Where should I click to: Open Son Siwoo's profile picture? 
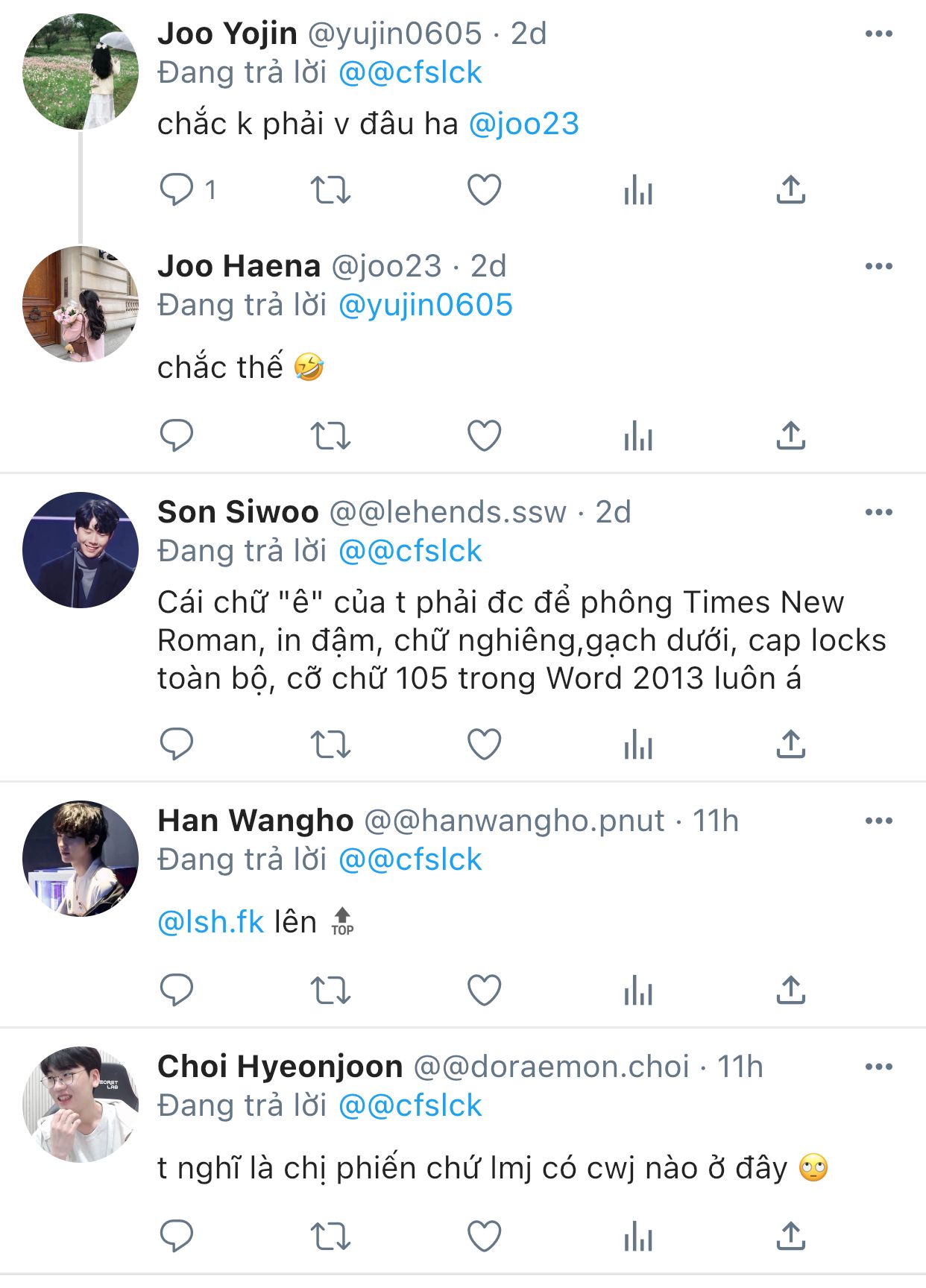click(81, 550)
